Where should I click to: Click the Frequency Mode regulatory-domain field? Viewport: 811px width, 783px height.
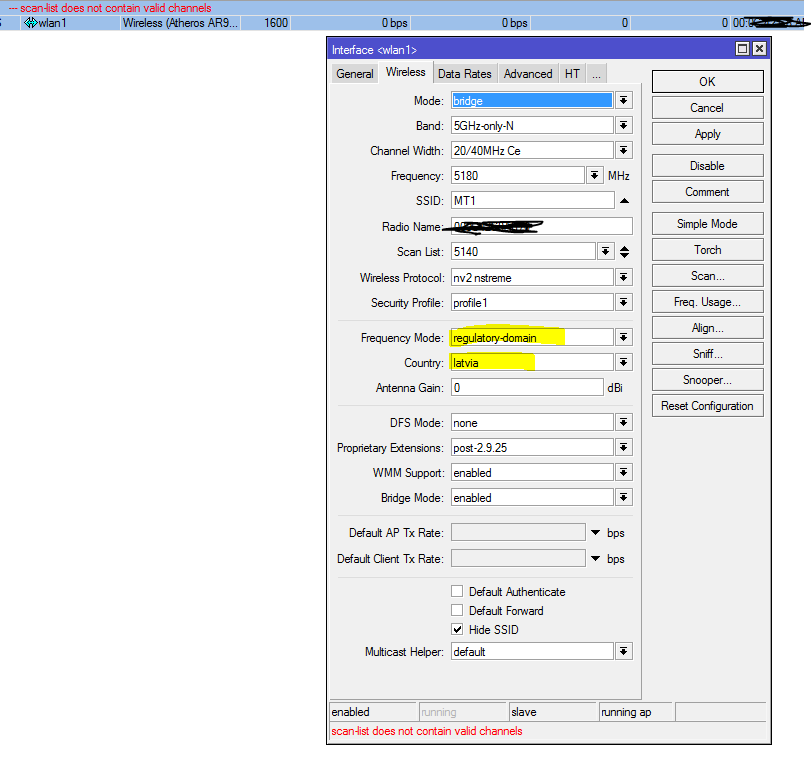[532, 337]
